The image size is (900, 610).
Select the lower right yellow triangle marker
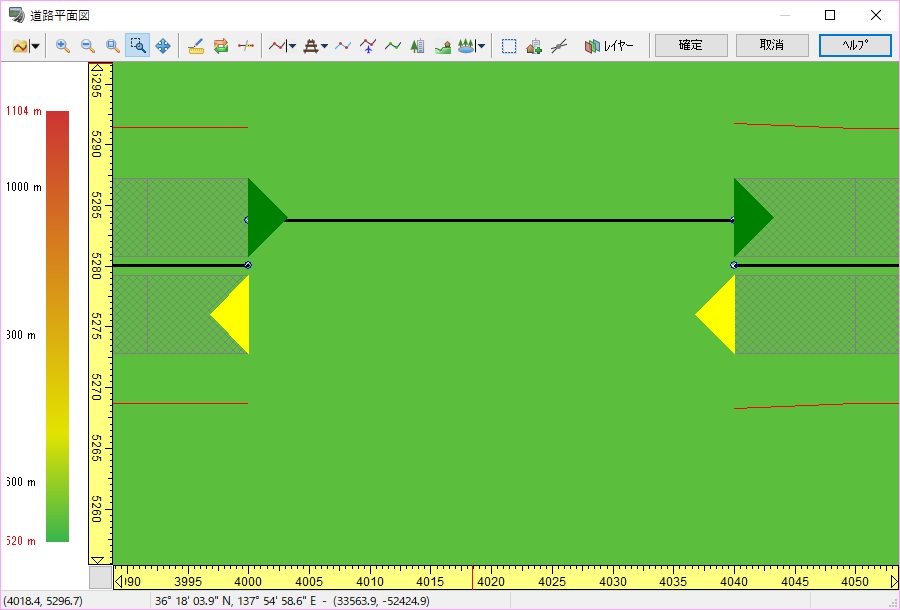point(715,314)
